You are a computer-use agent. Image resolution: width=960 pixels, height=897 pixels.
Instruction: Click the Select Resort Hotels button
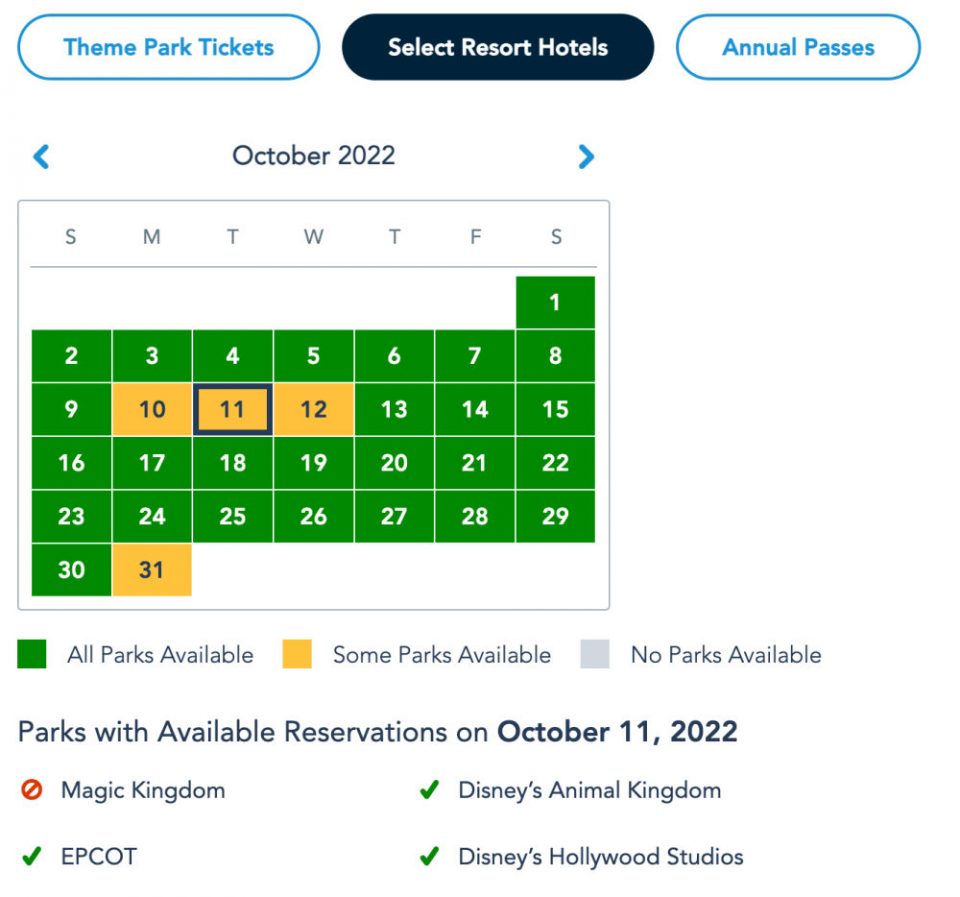[498, 46]
